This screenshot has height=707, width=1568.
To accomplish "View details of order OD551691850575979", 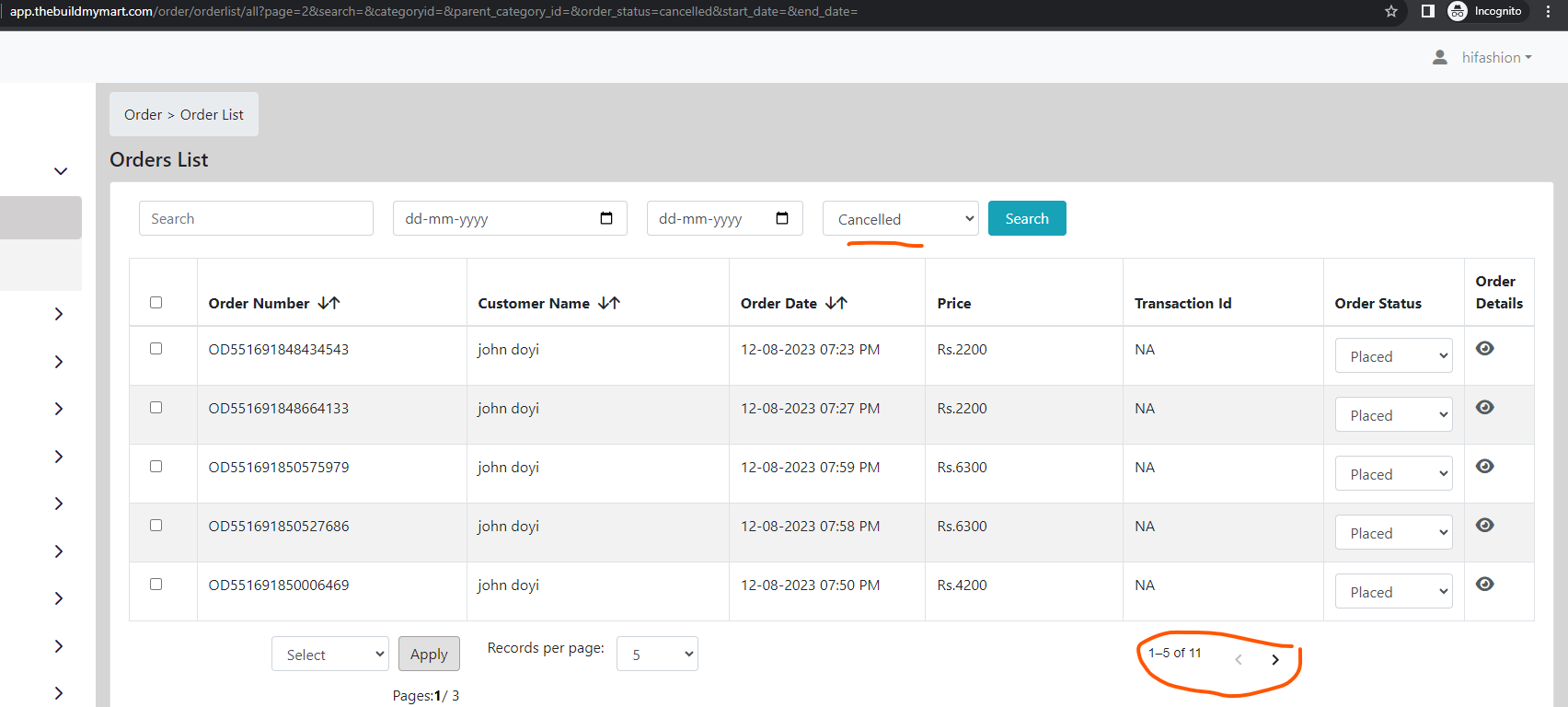I will 1484,466.
